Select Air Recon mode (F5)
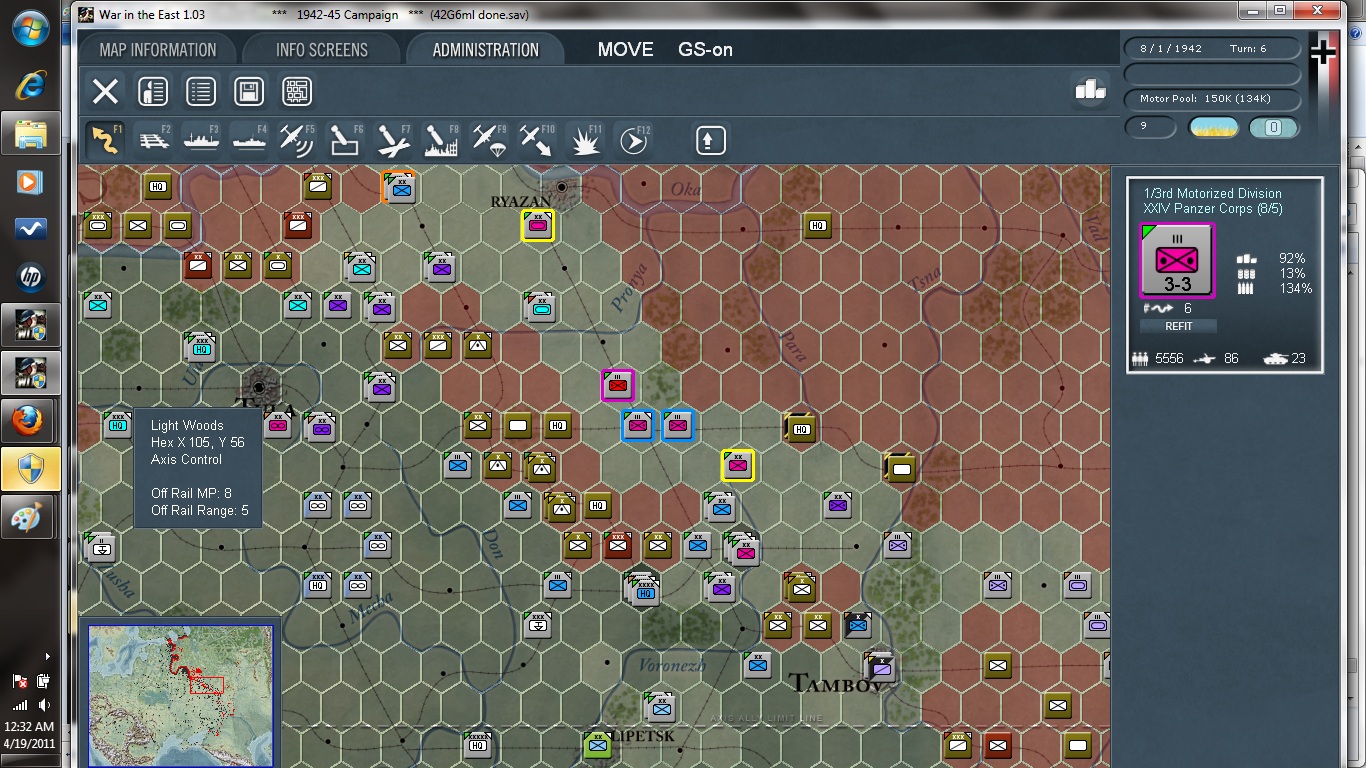 [298, 140]
